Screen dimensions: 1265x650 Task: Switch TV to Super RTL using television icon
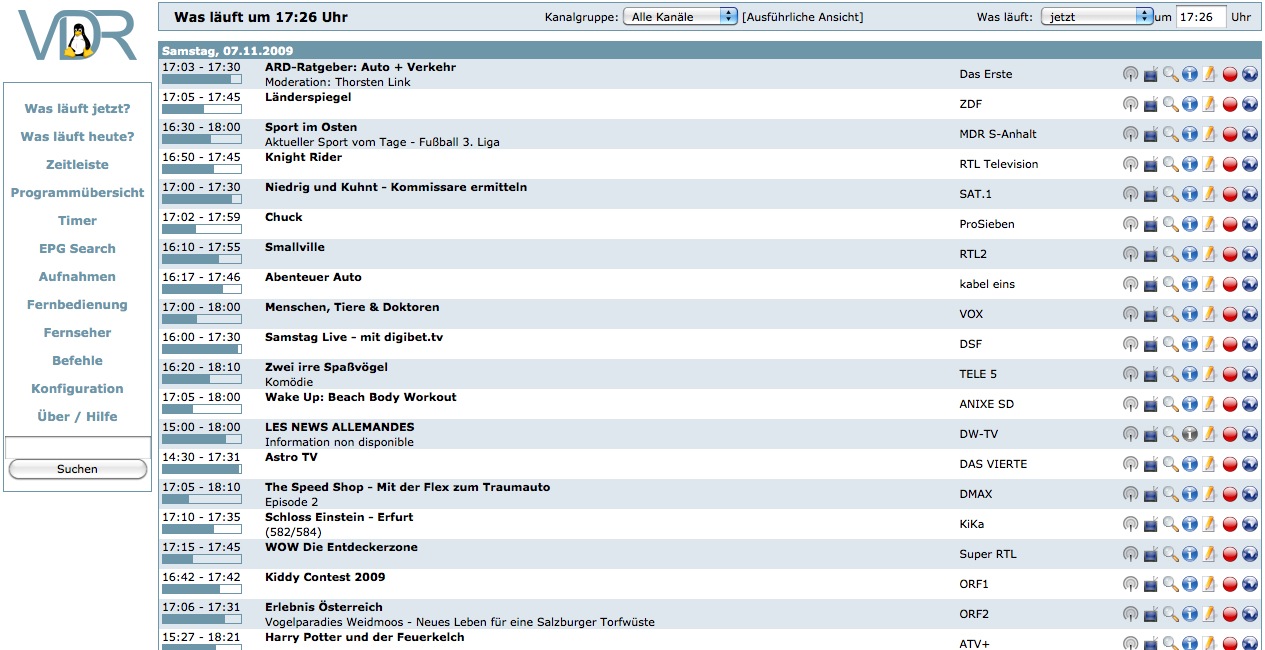pos(1151,554)
